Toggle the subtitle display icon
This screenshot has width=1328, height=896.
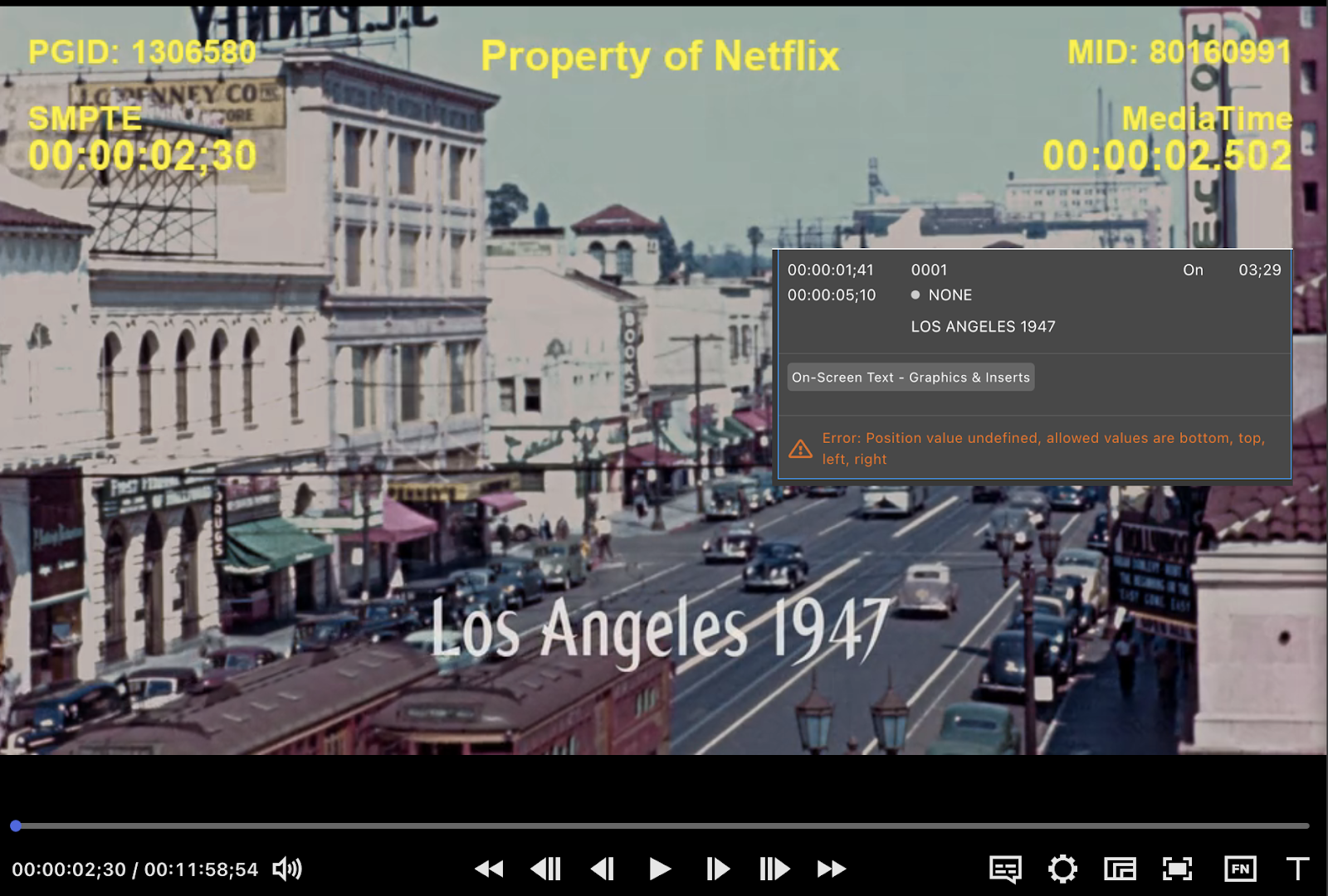pyautogui.click(x=1006, y=869)
